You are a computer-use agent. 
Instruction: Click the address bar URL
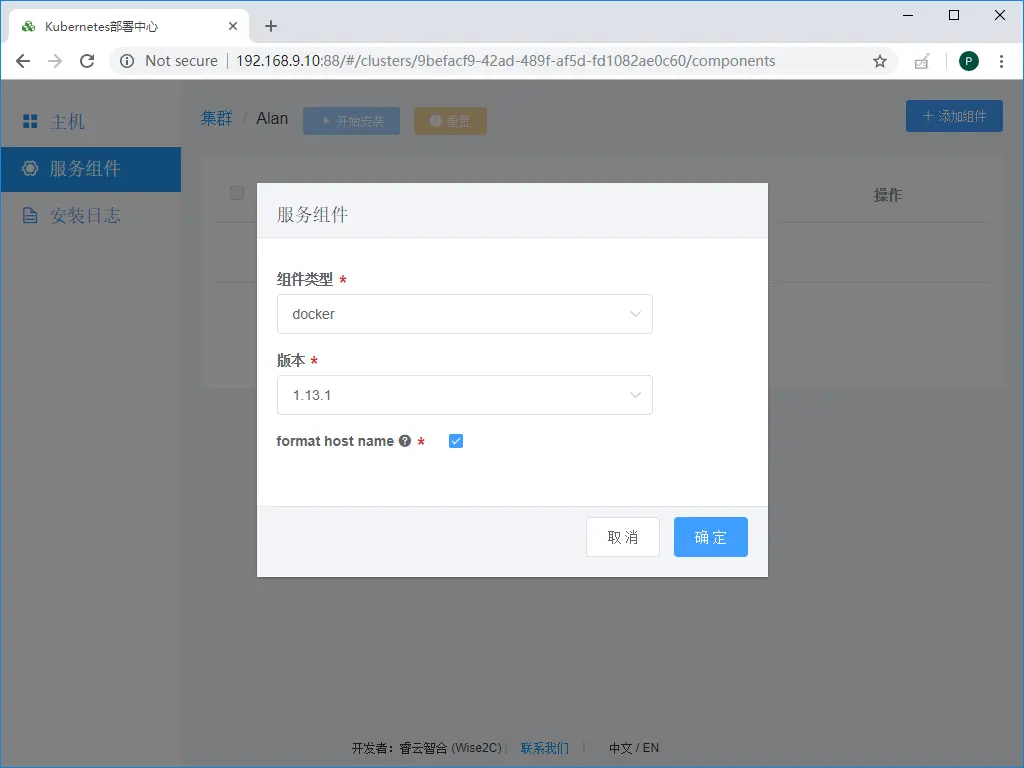click(x=505, y=61)
